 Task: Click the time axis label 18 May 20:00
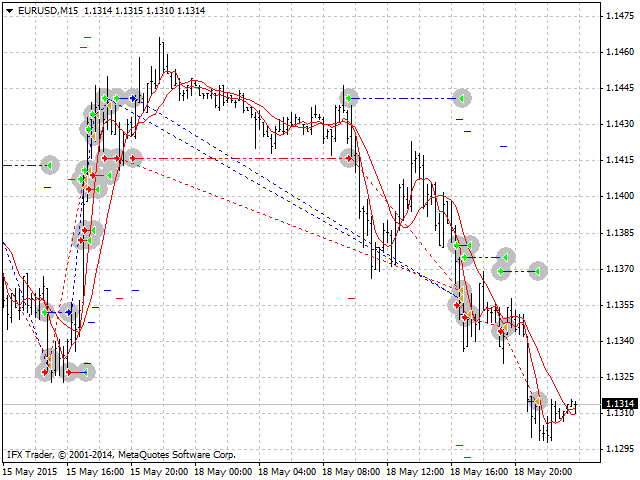click(543, 472)
